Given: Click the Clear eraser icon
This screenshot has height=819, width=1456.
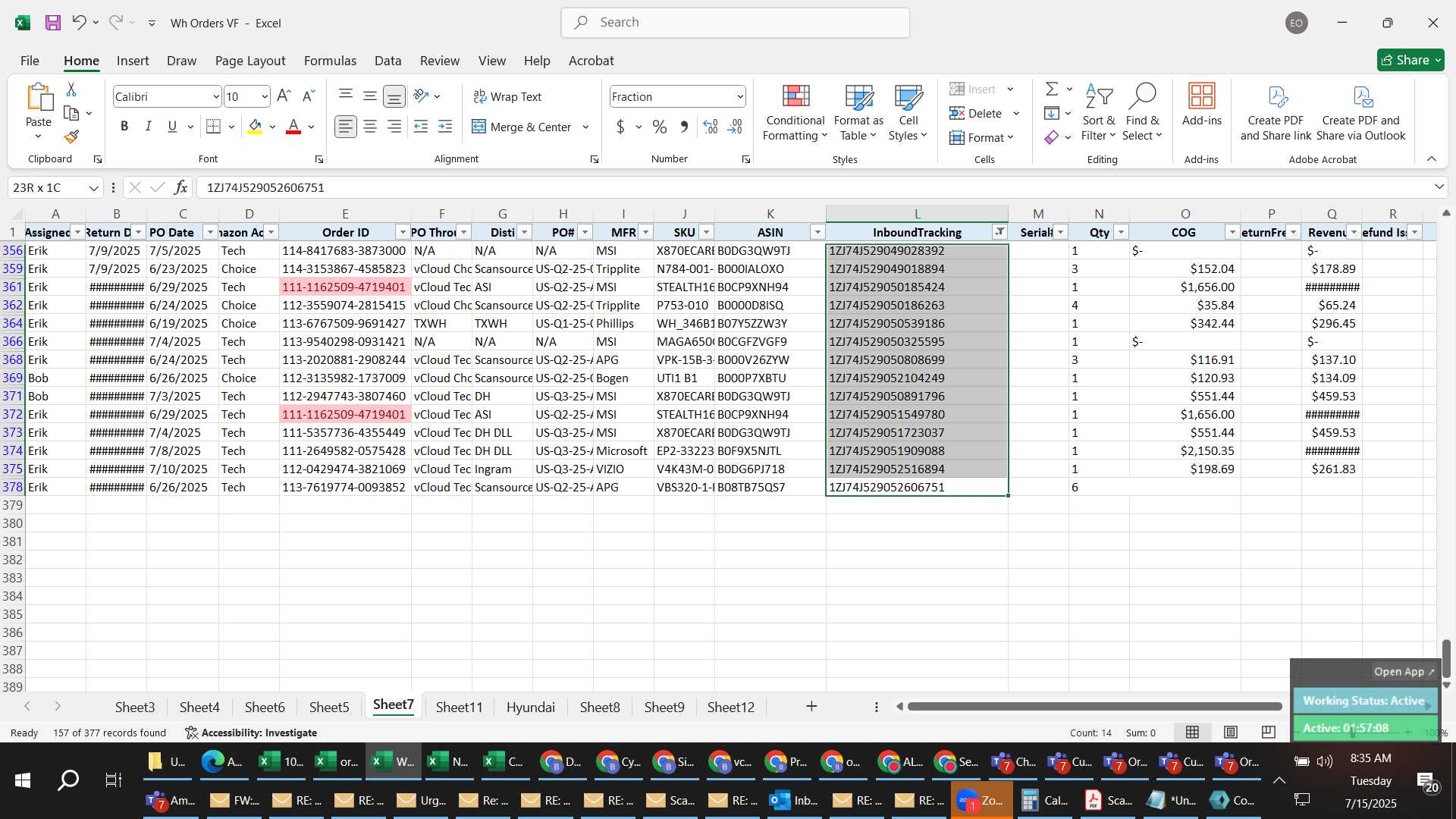Looking at the screenshot, I should pos(1052,137).
